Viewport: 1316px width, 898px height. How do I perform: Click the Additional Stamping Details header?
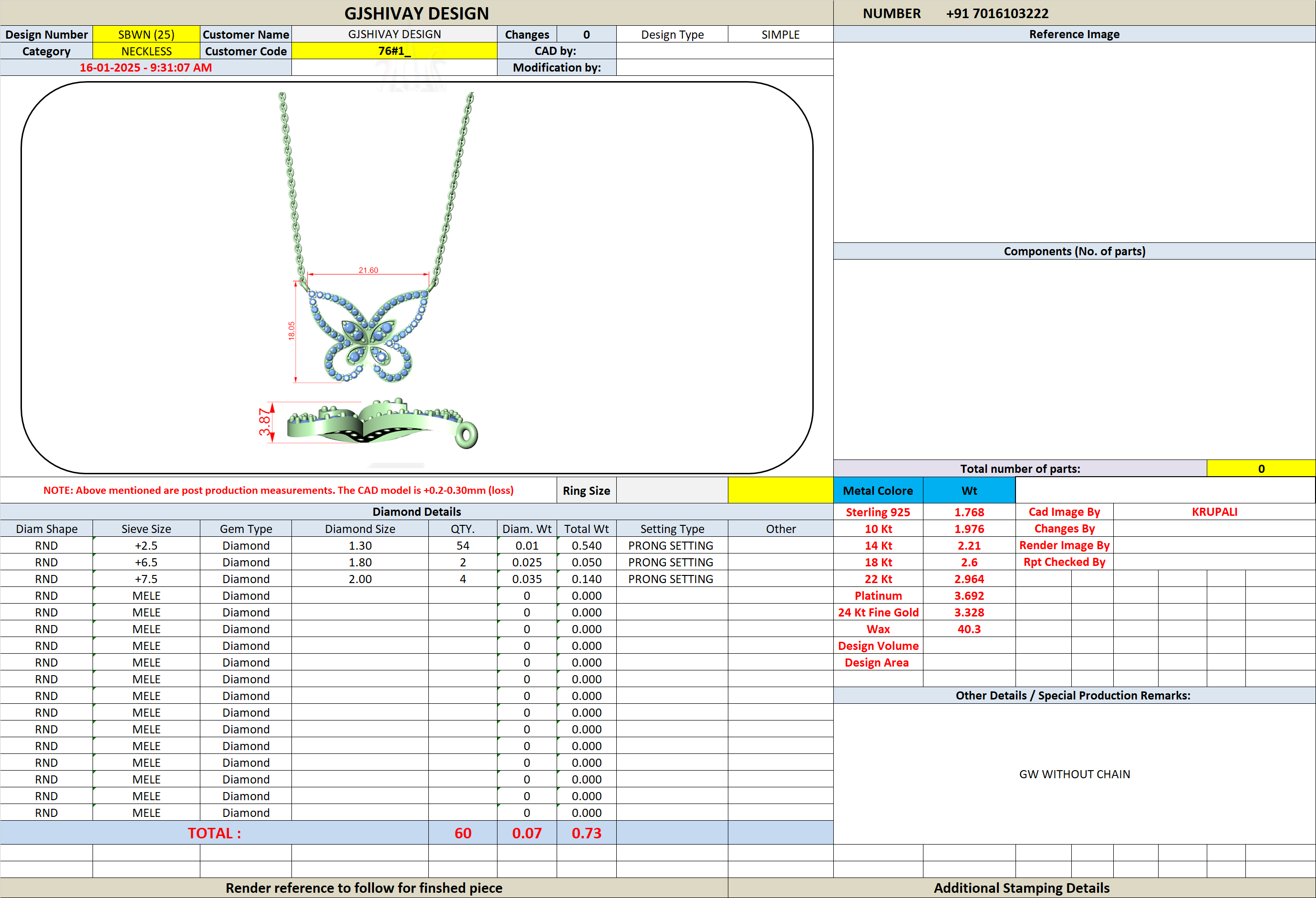click(x=1022, y=888)
